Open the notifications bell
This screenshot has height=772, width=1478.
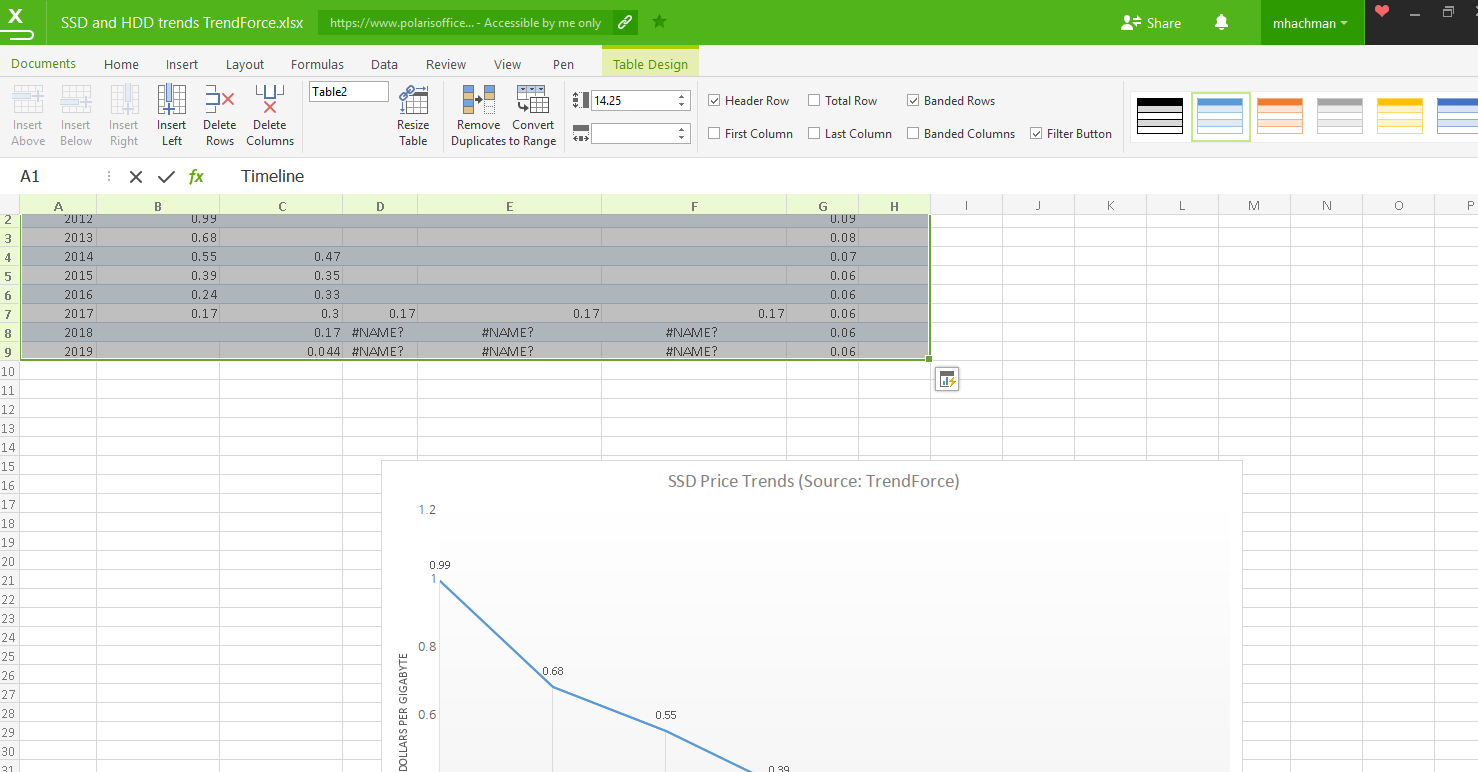1221,22
